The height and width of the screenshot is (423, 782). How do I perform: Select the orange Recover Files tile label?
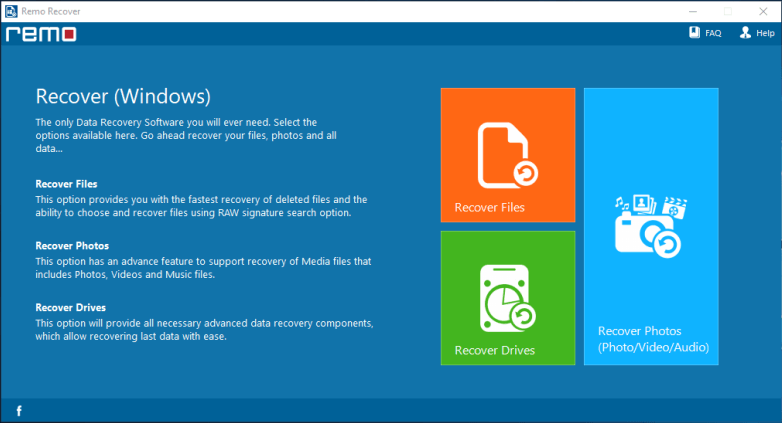(x=489, y=208)
